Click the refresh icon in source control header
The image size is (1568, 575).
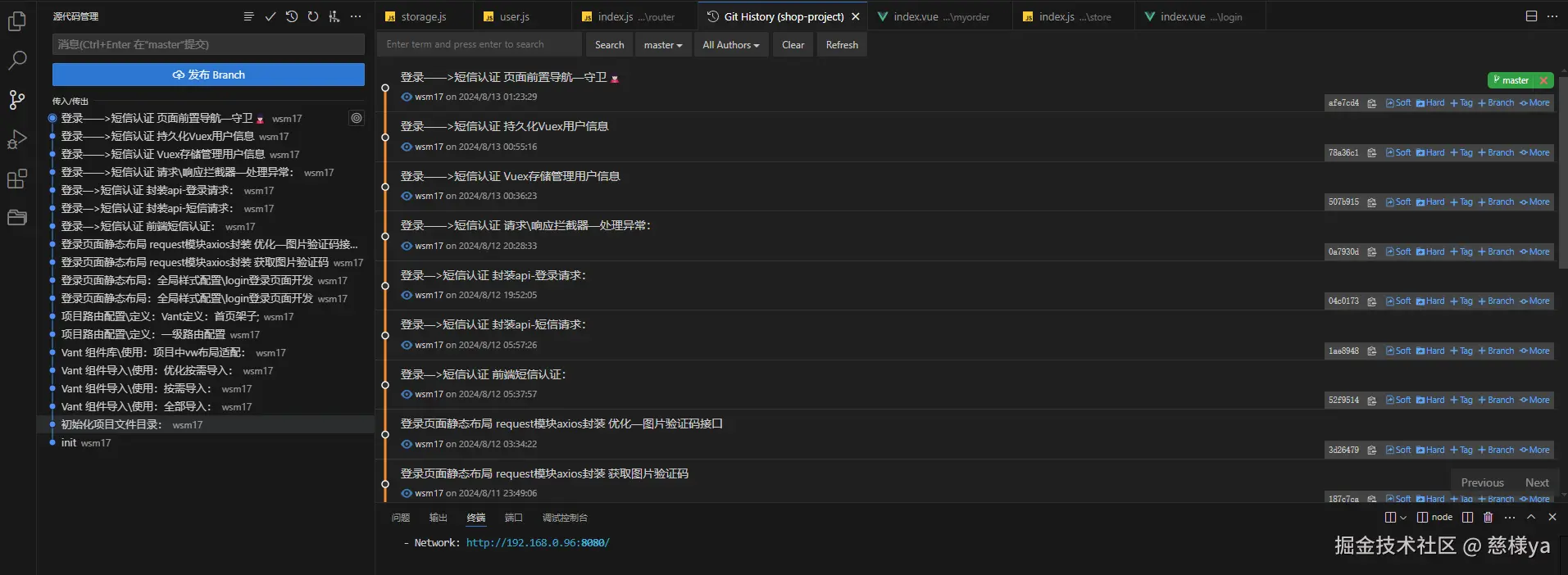[x=313, y=16]
